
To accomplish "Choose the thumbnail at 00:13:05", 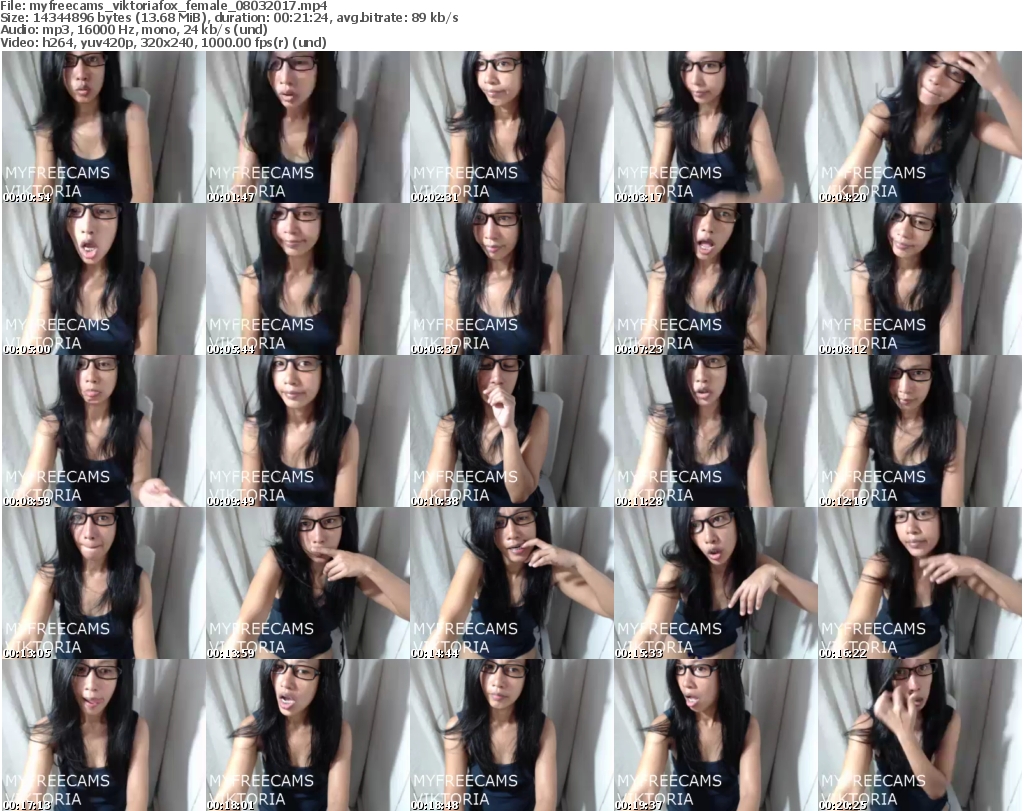I will click(103, 583).
